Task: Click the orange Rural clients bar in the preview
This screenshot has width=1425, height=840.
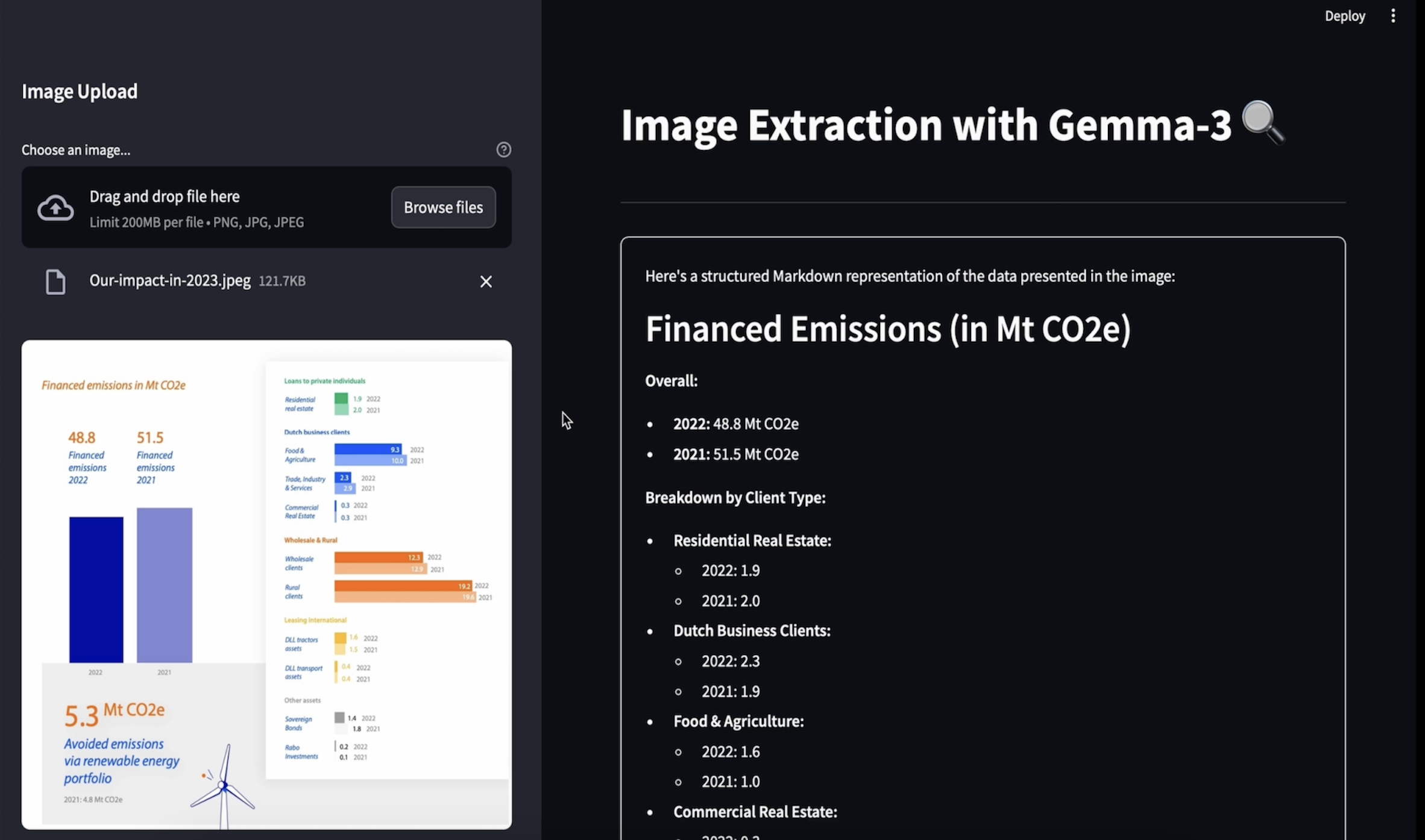Action: 403,586
